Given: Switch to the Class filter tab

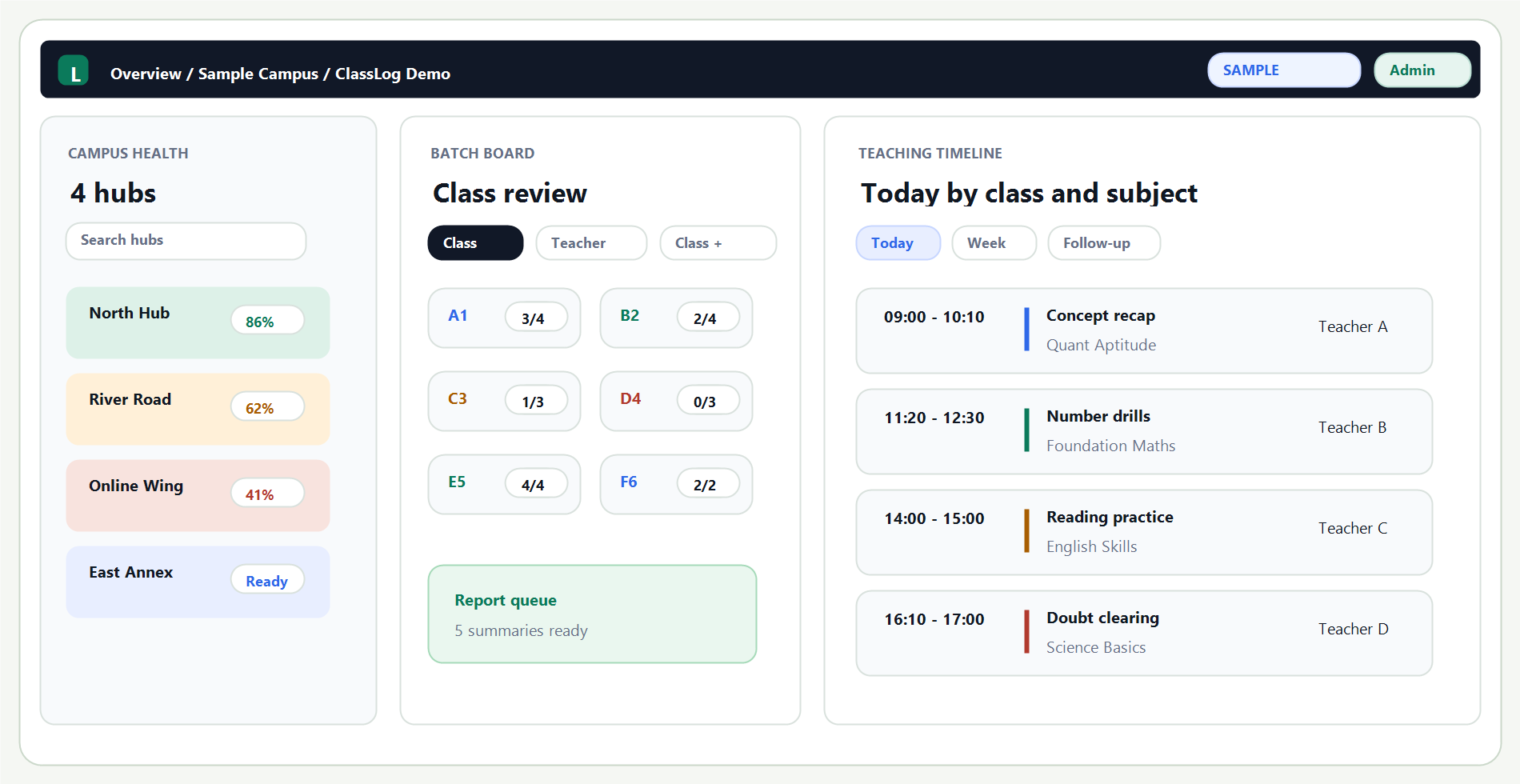Looking at the screenshot, I should tap(475, 242).
